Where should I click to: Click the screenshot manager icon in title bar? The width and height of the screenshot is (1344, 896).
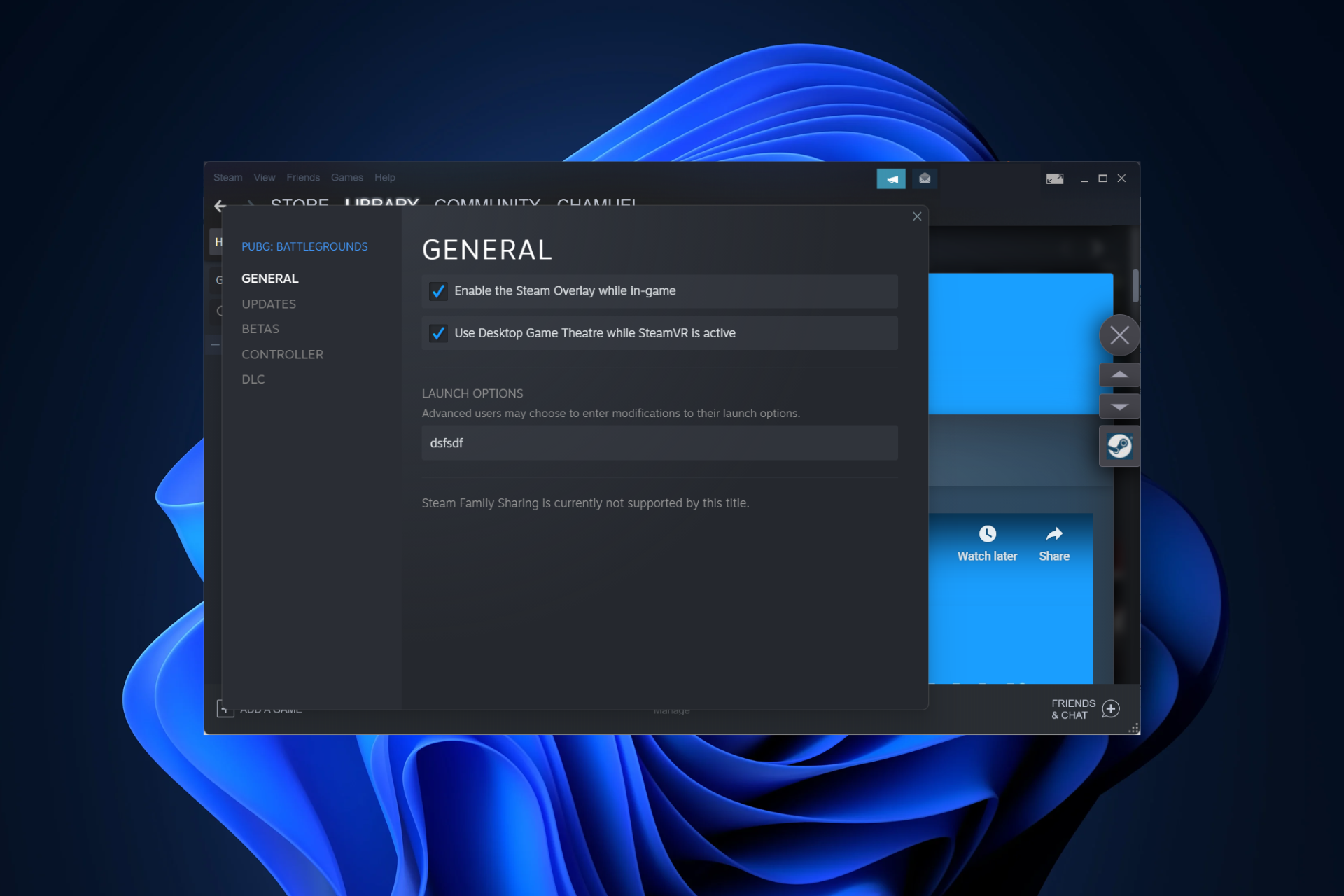1055,178
